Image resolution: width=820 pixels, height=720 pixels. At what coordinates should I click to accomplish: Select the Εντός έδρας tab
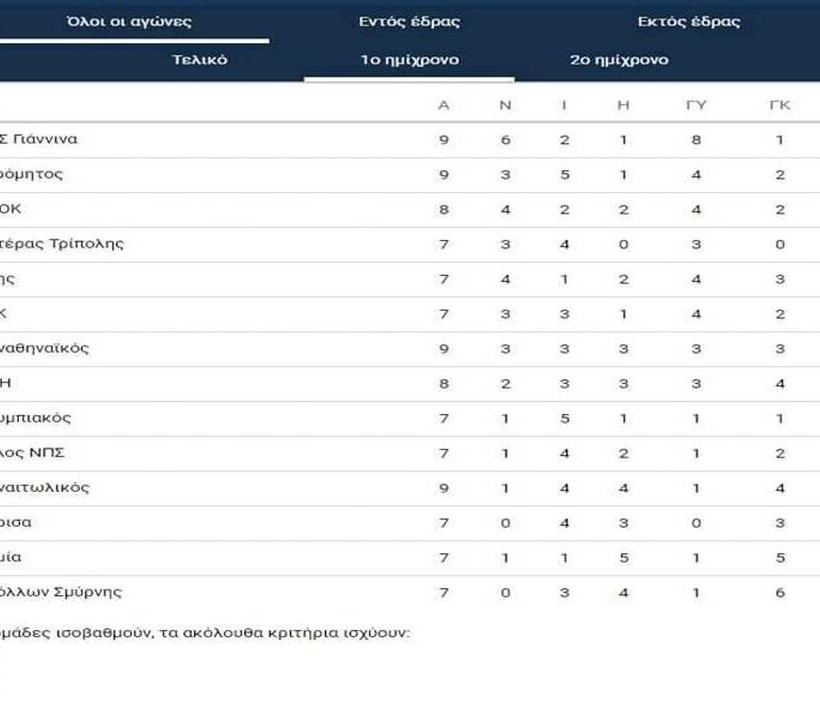[409, 21]
